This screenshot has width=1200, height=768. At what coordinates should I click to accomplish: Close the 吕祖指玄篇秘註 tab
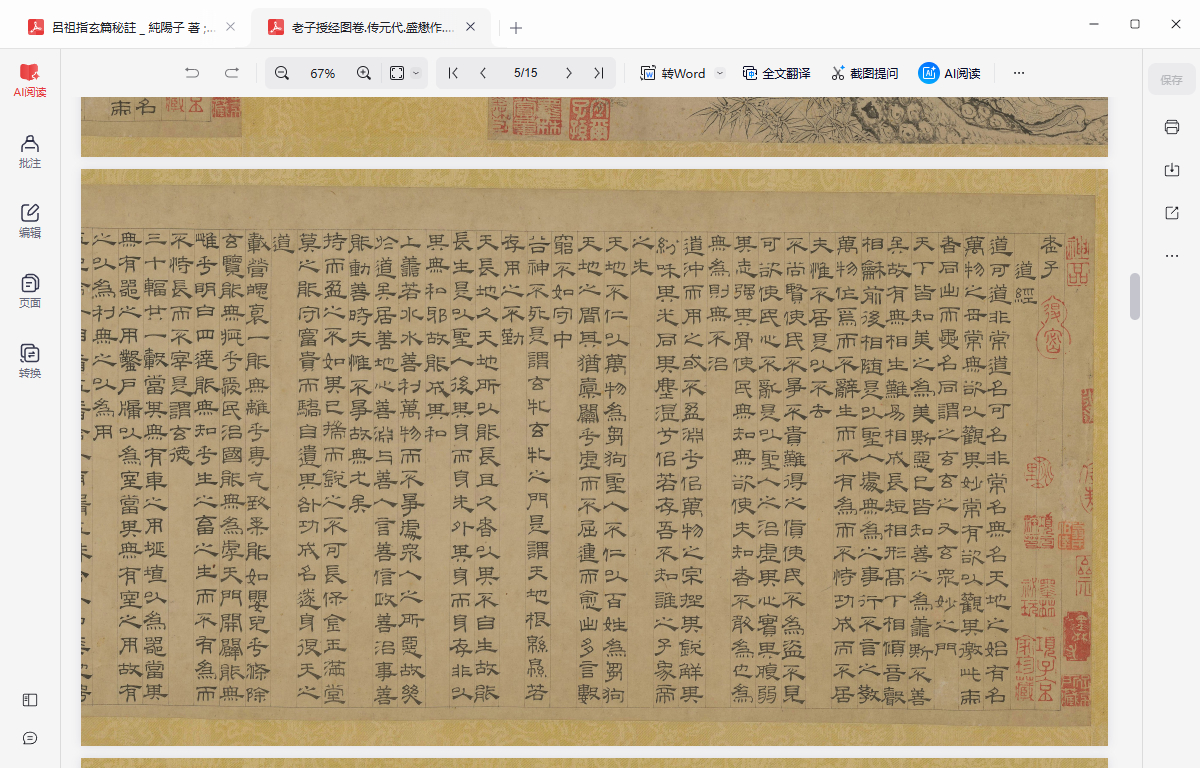point(231,28)
